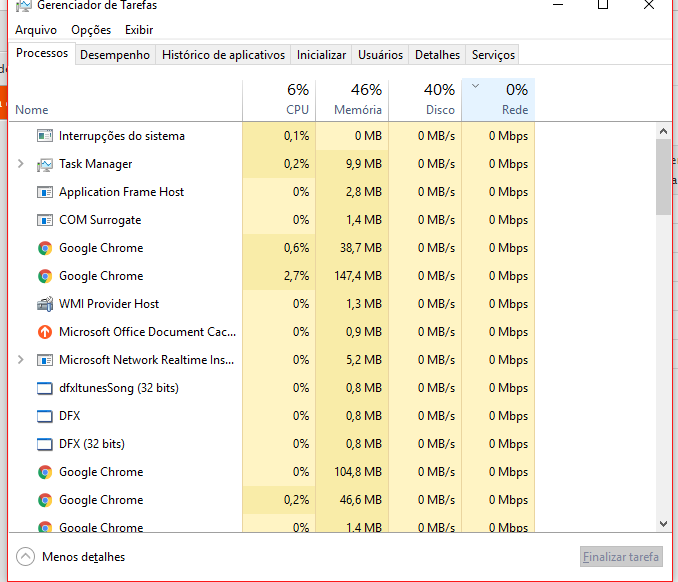678x582 pixels.
Task: Click the Chrome icon on the 104,8 MB row
Action: [x=45, y=472]
